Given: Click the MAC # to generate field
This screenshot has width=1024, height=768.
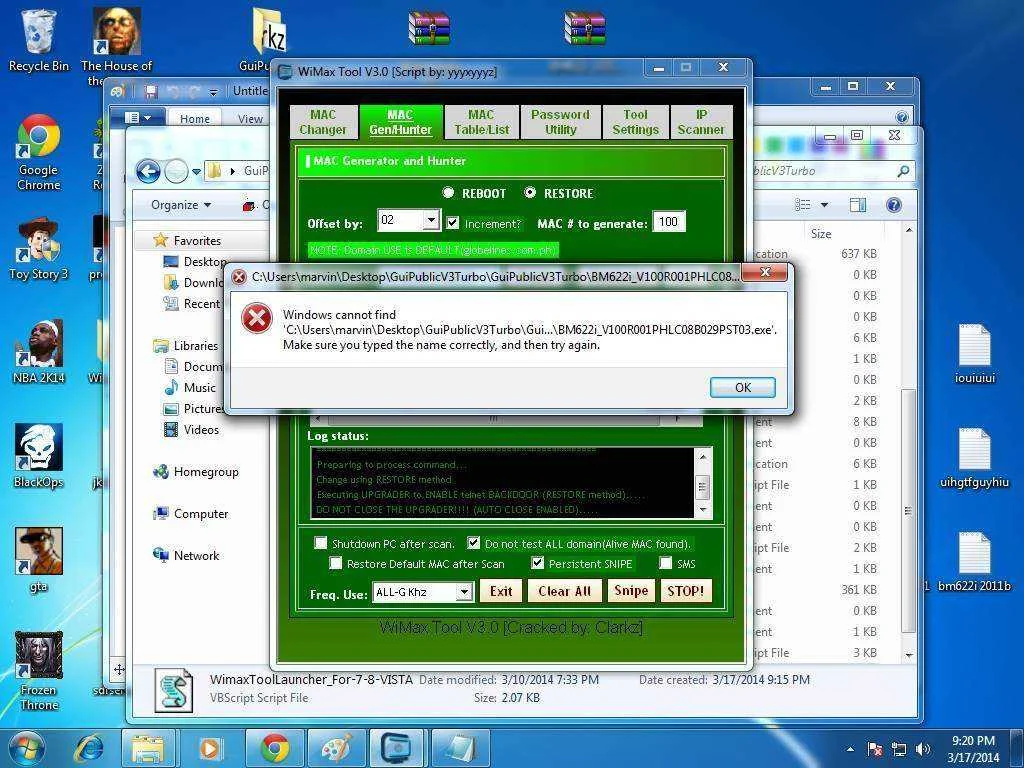Looking at the screenshot, I should point(669,221).
